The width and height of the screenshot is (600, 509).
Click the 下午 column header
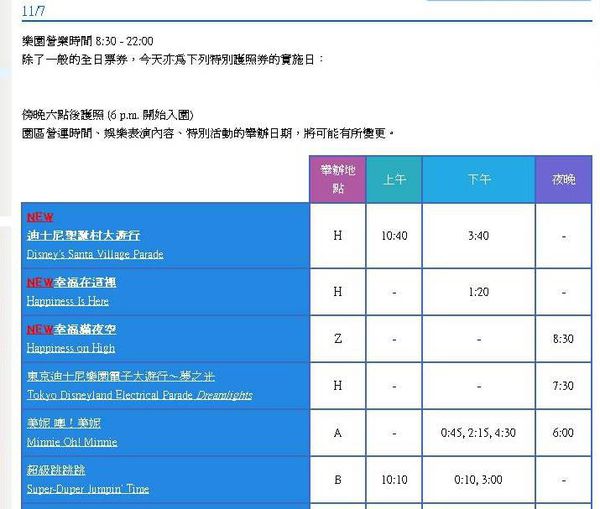[479, 179]
